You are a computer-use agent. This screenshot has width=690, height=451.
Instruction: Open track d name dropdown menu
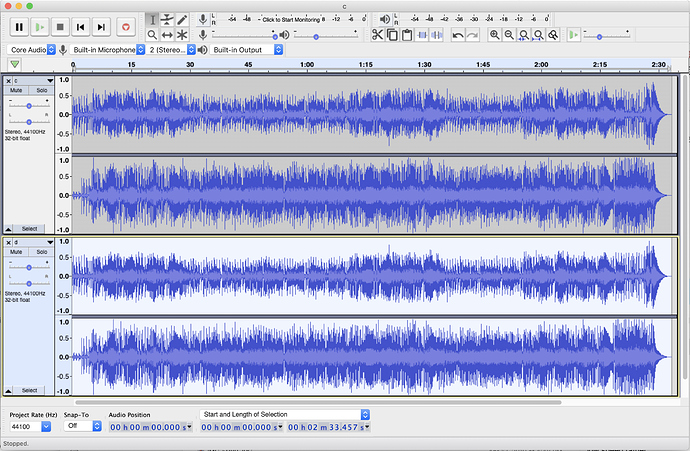[x=33, y=242]
